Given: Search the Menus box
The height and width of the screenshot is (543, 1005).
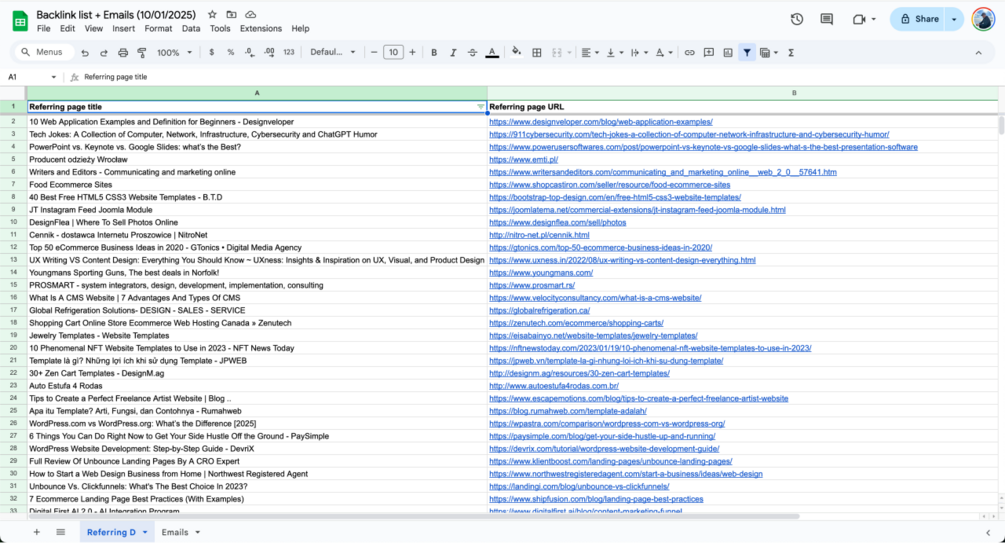Looking at the screenshot, I should (x=44, y=53).
